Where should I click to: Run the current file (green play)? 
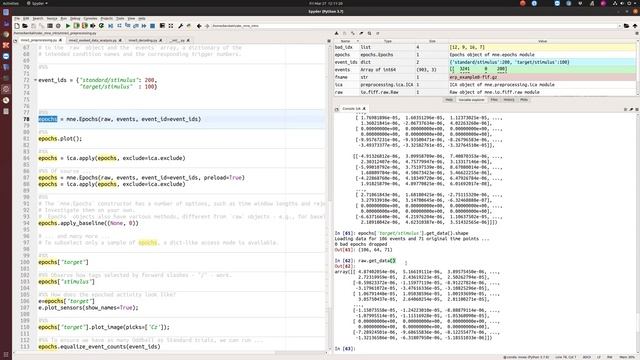click(x=68, y=26)
